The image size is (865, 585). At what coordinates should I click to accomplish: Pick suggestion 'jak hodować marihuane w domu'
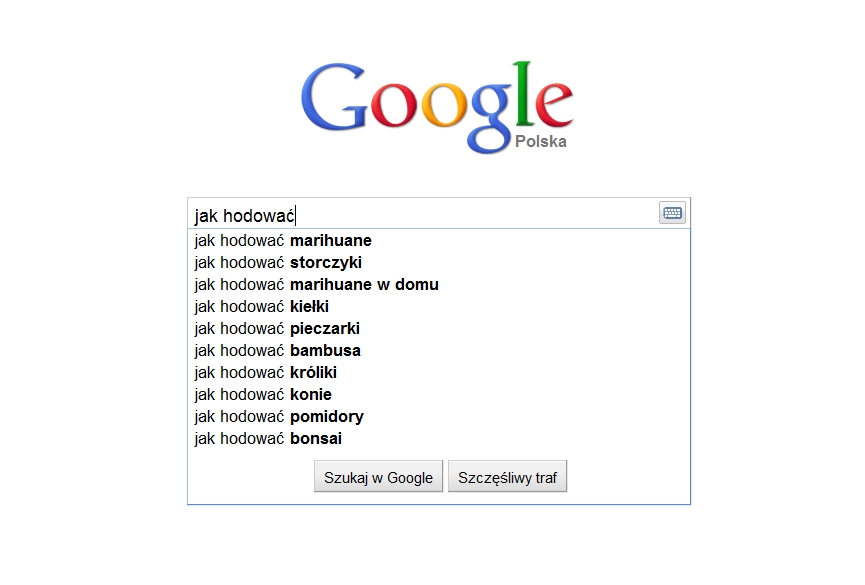pyautogui.click(x=439, y=285)
